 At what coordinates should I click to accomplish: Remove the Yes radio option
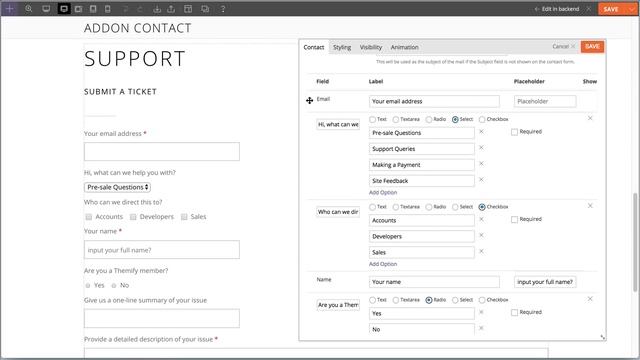point(481,312)
